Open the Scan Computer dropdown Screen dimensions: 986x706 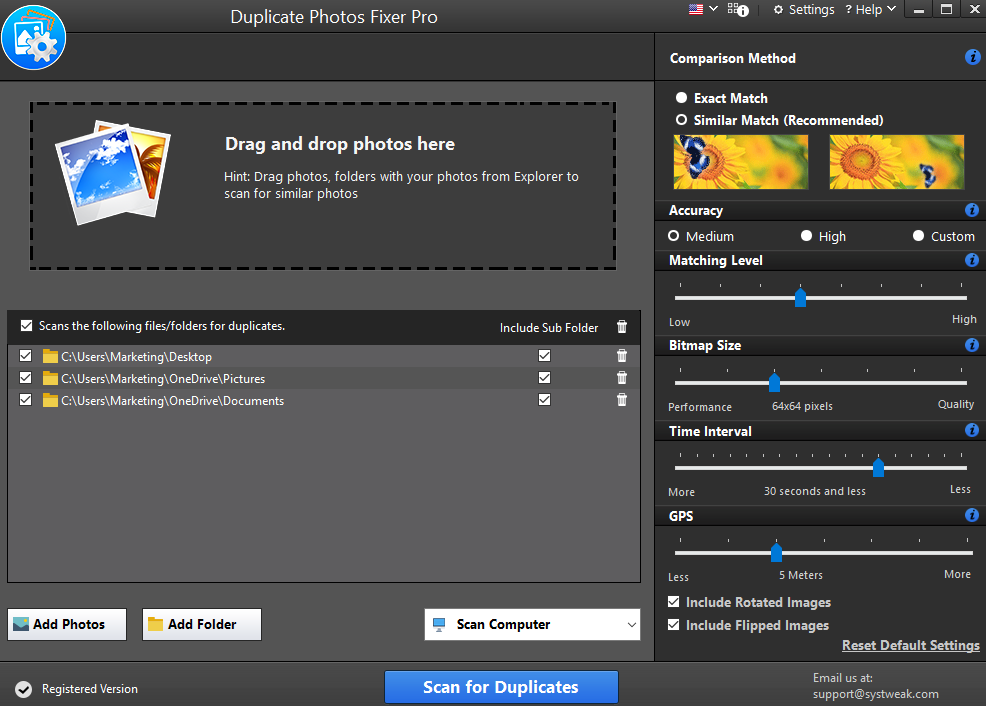pyautogui.click(x=532, y=625)
